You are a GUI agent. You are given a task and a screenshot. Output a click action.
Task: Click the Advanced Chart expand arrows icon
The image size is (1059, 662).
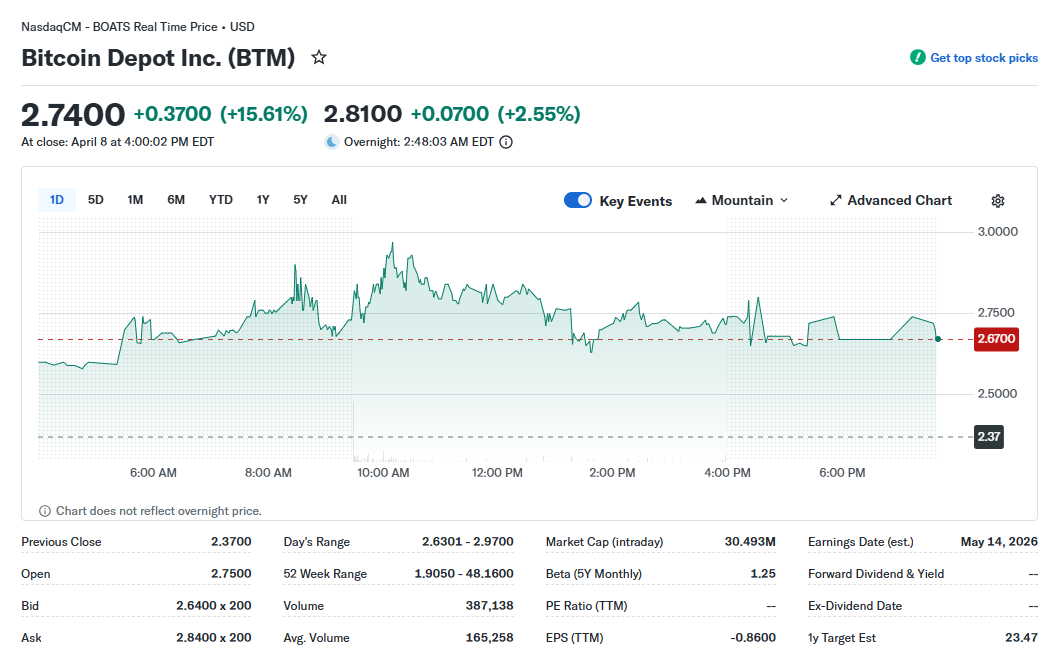click(x=836, y=201)
